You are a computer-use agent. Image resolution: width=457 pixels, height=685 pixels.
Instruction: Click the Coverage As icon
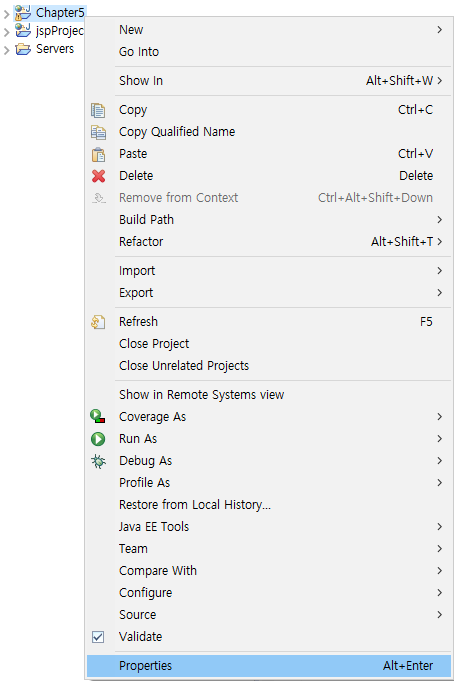(97, 416)
